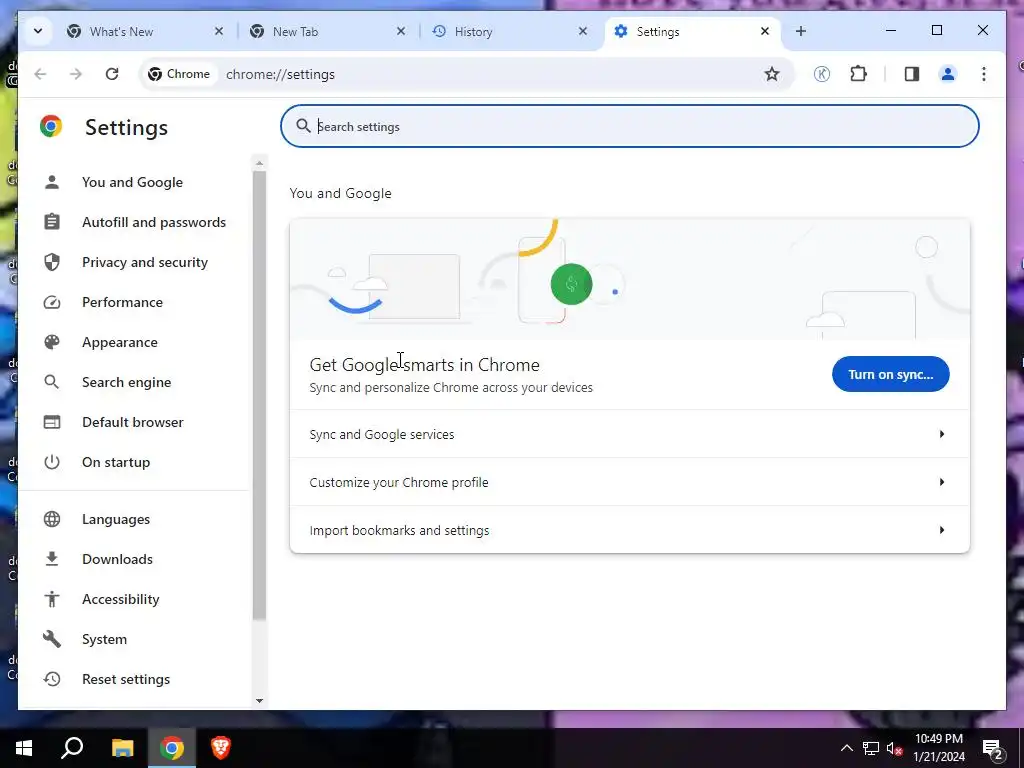Viewport: 1024px width, 768px height.
Task: Open You and Google in sidebar
Action: 133,182
